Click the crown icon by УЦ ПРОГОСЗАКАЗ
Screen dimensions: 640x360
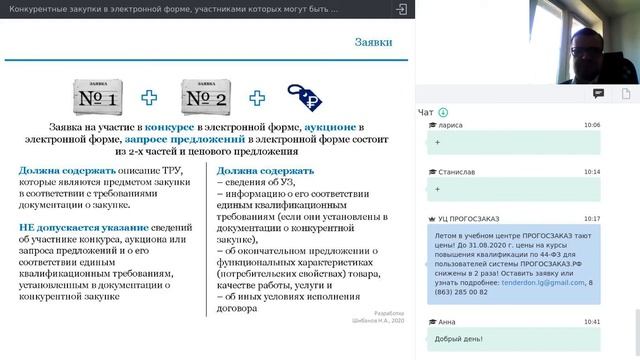pyautogui.click(x=432, y=219)
